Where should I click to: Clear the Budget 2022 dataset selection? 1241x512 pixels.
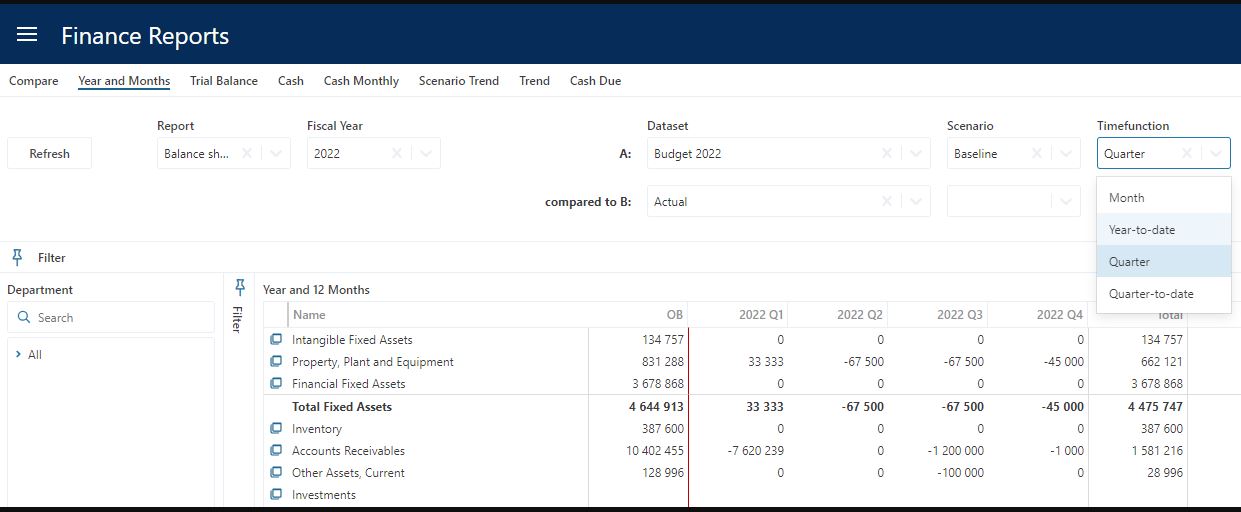887,154
